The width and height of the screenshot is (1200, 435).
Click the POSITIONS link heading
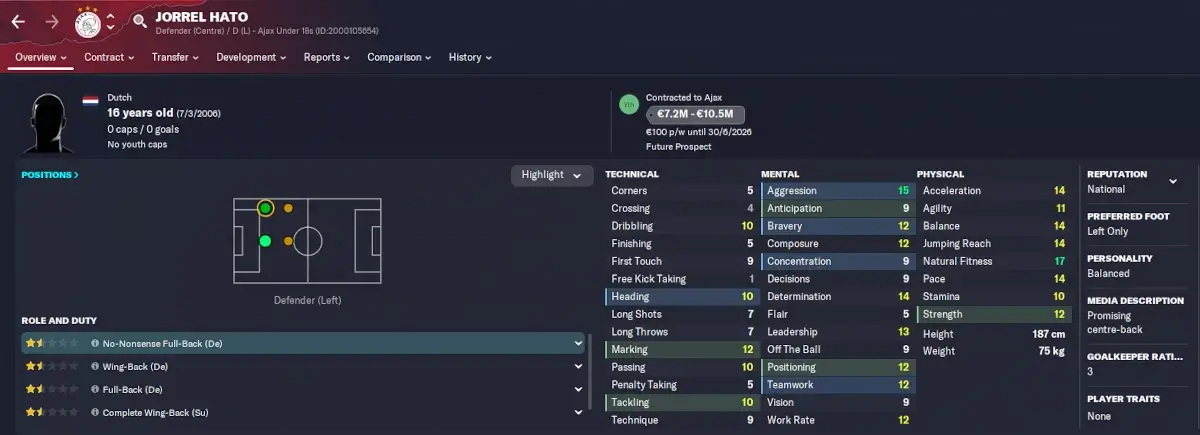click(50, 175)
